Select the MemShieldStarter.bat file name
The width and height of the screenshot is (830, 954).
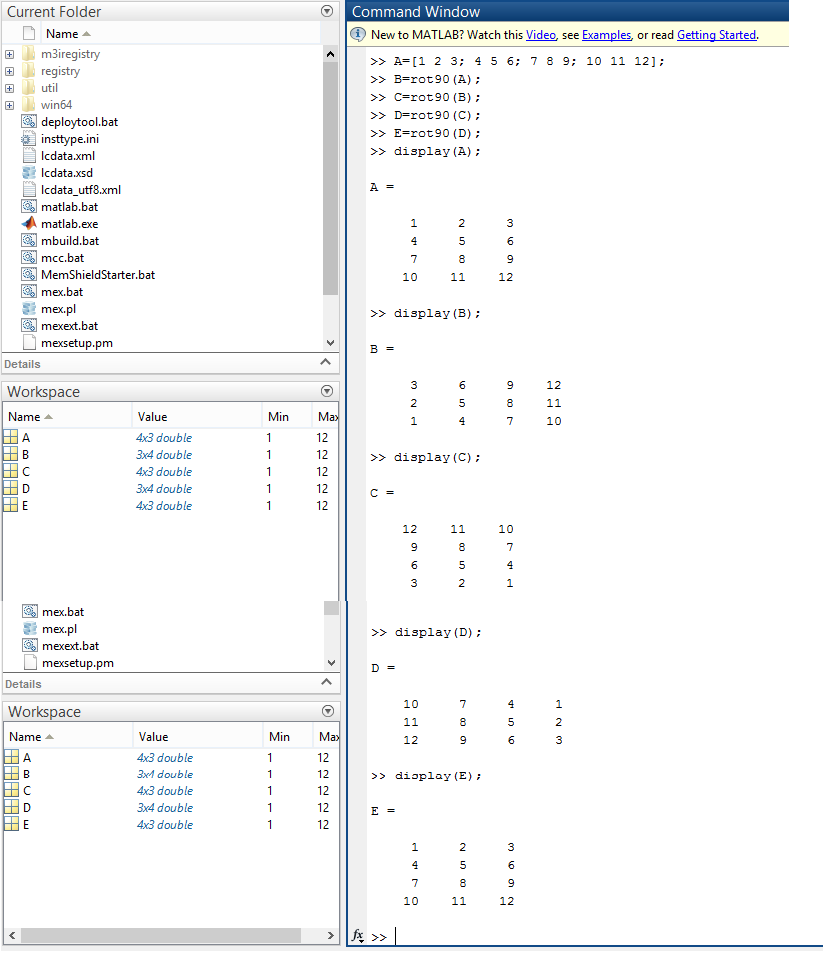[x=98, y=275]
